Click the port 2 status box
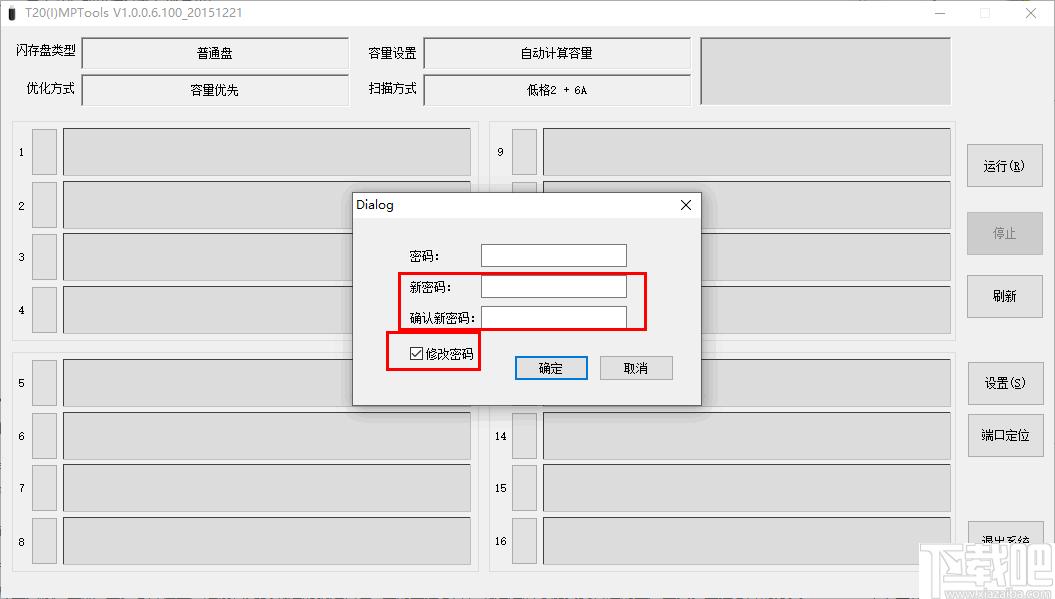Image resolution: width=1055 pixels, height=599 pixels. click(x=44, y=205)
